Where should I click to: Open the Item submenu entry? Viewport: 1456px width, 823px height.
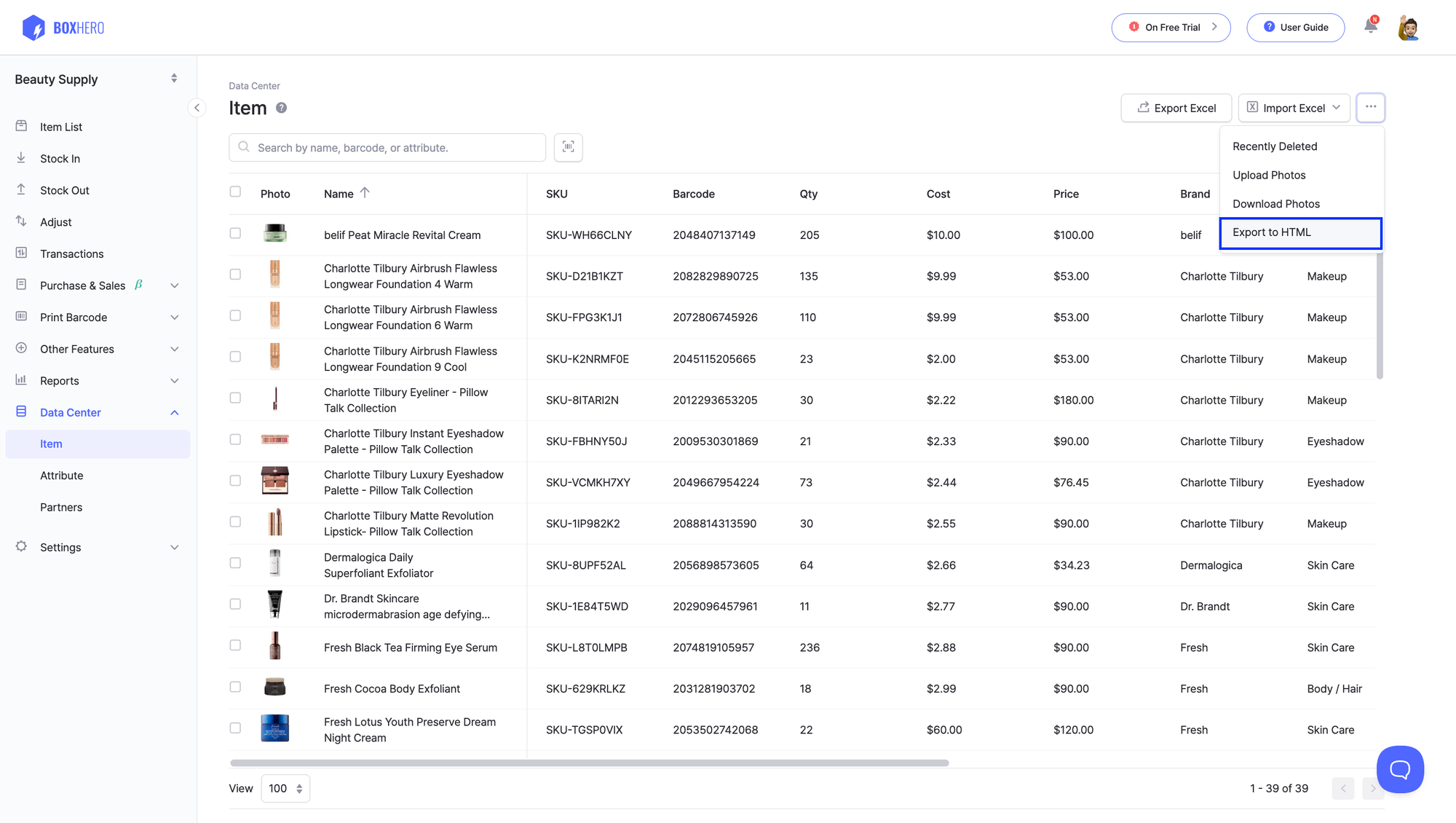click(98, 444)
